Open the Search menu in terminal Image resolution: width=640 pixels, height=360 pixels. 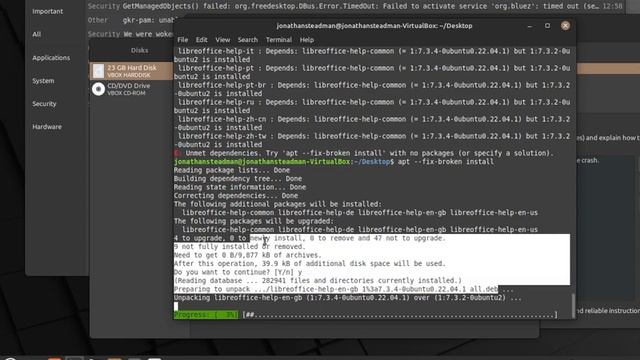248,40
